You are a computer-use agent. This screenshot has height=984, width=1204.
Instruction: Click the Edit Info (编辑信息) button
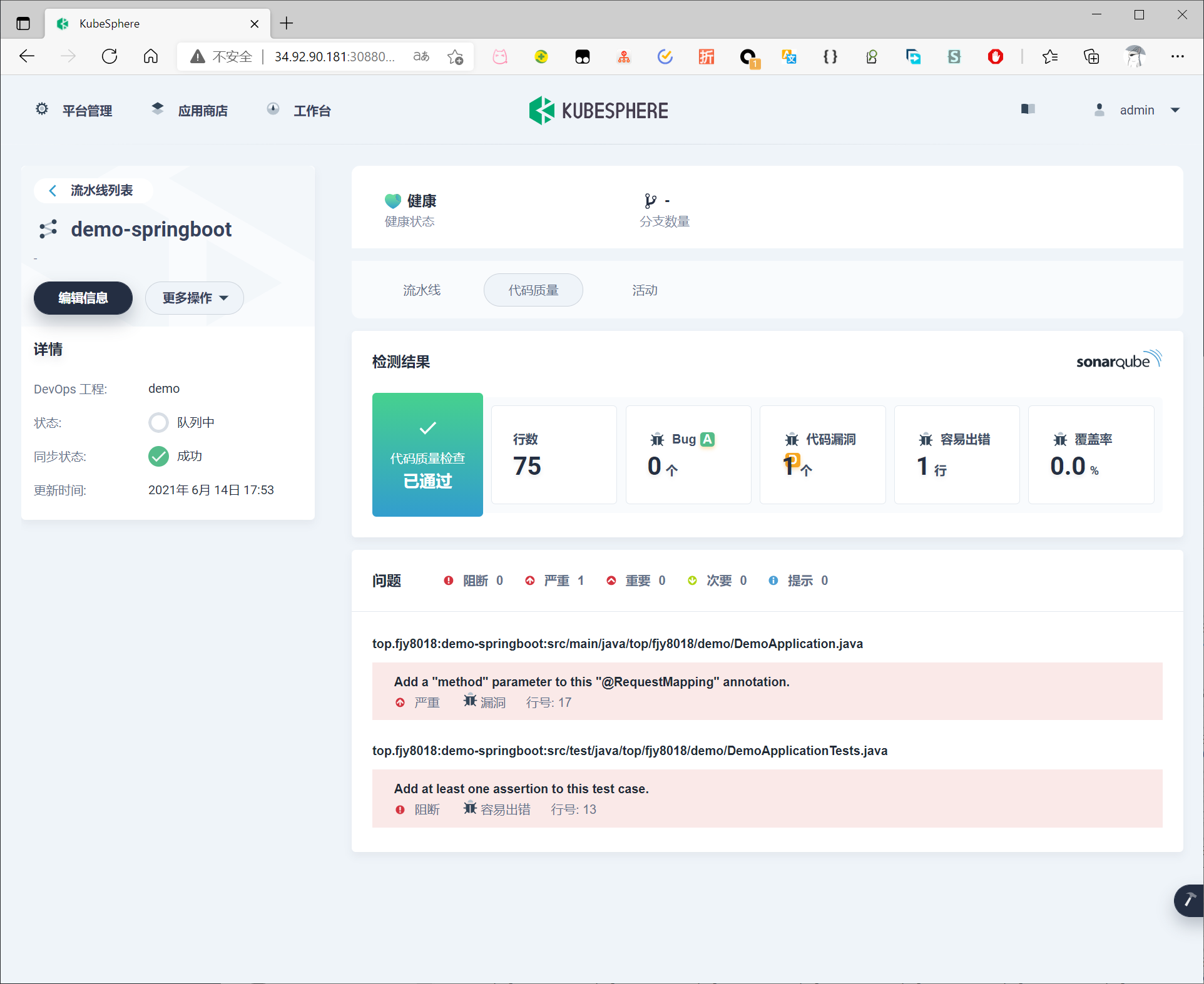click(83, 298)
